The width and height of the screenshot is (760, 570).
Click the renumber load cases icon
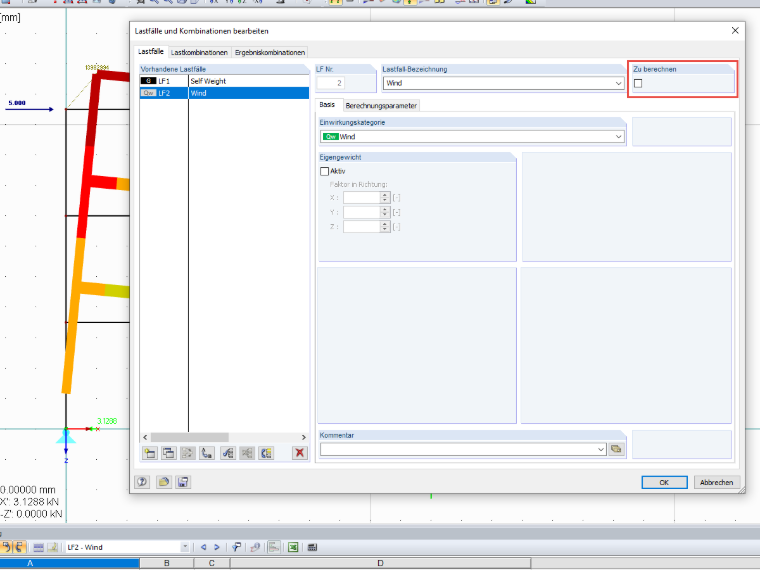207,453
